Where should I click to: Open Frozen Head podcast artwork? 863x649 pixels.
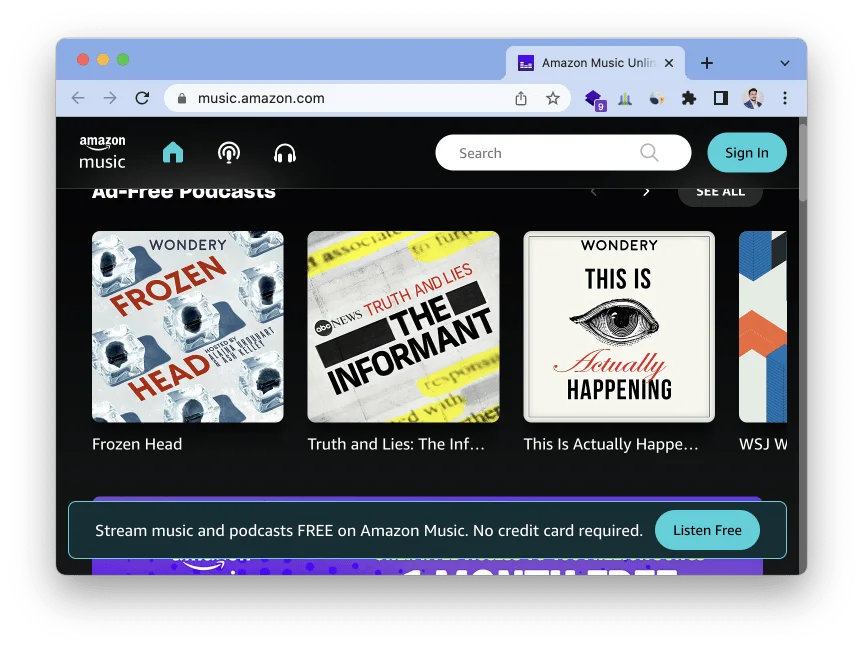[188, 326]
